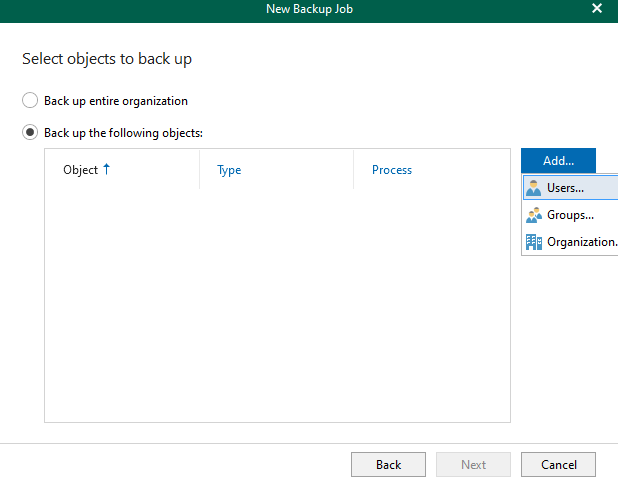Sort list by Process column
The image size is (618, 480).
pos(392,170)
